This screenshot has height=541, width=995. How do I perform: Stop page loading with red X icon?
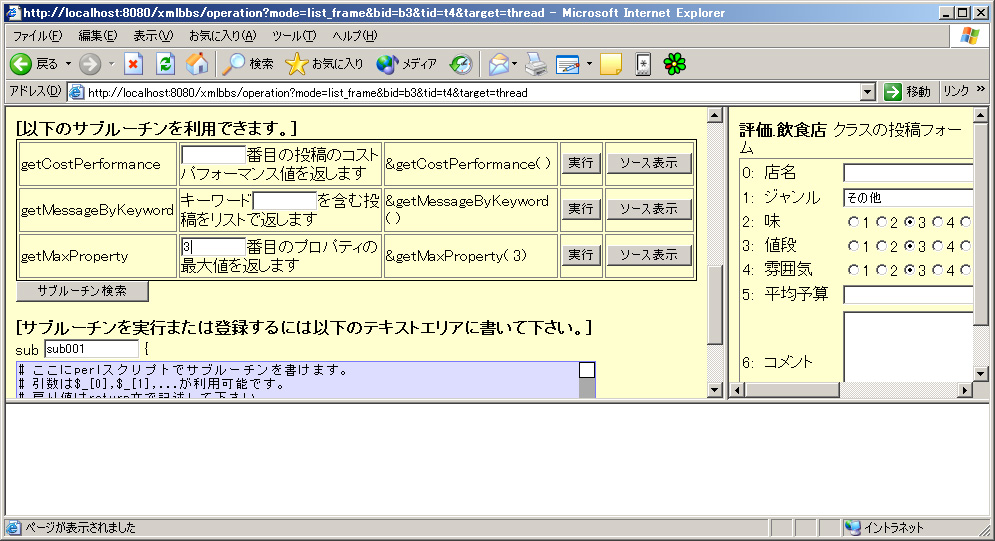click(x=133, y=64)
